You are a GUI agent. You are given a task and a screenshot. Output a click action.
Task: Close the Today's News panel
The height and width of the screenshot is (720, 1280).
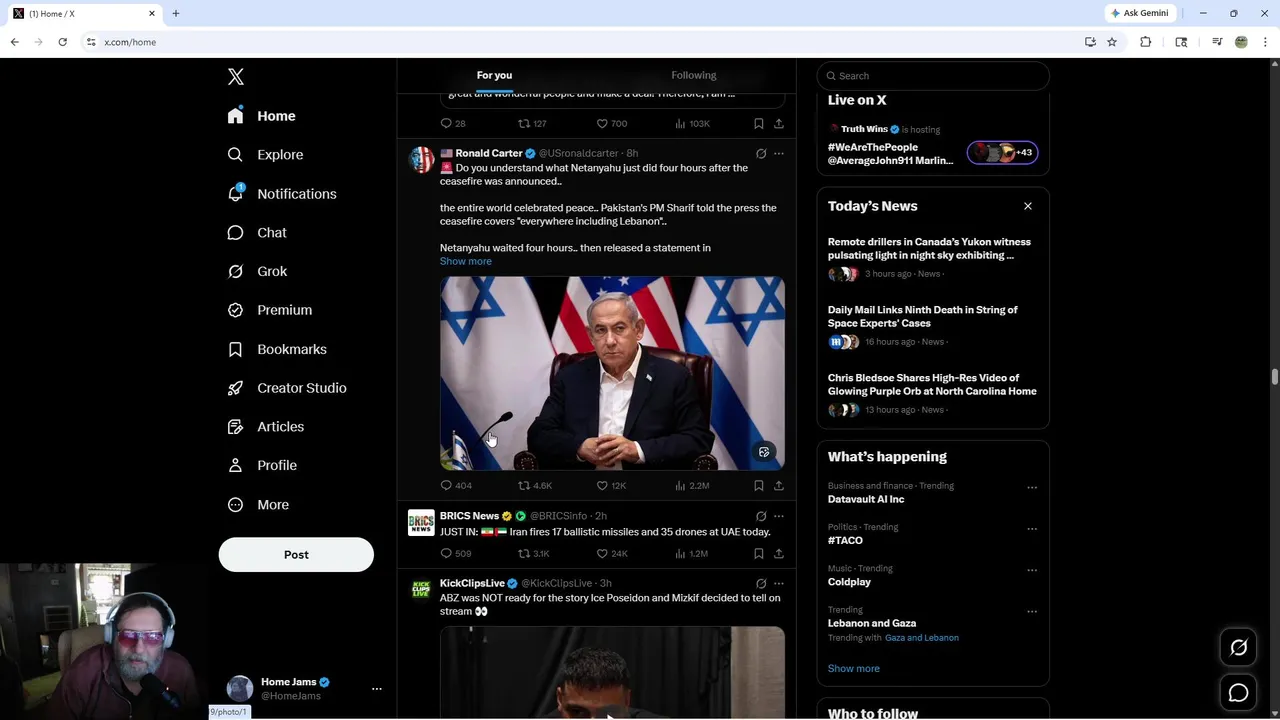1028,206
